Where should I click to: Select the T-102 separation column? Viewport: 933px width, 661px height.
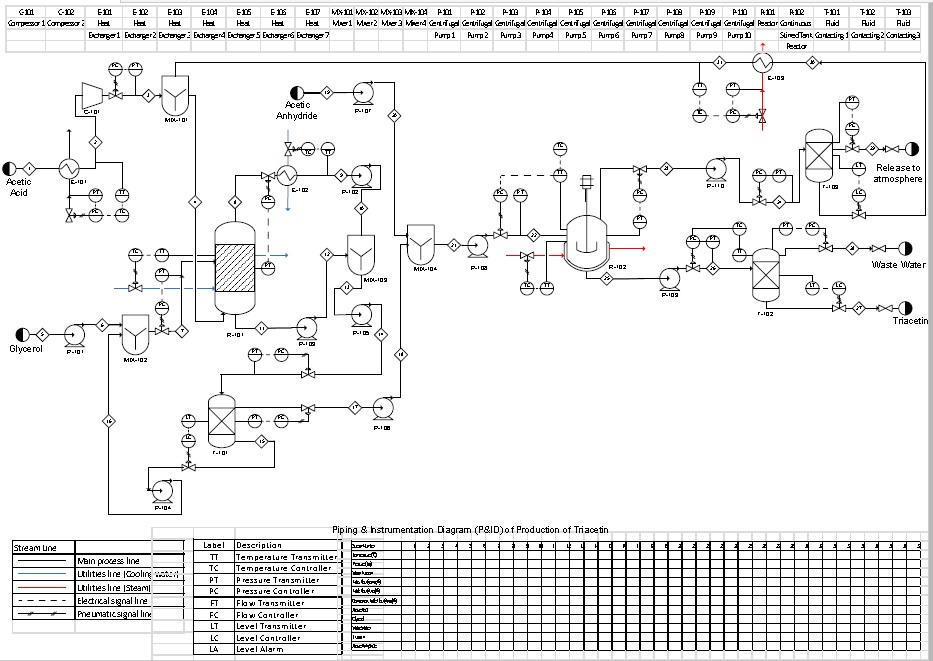click(x=766, y=276)
